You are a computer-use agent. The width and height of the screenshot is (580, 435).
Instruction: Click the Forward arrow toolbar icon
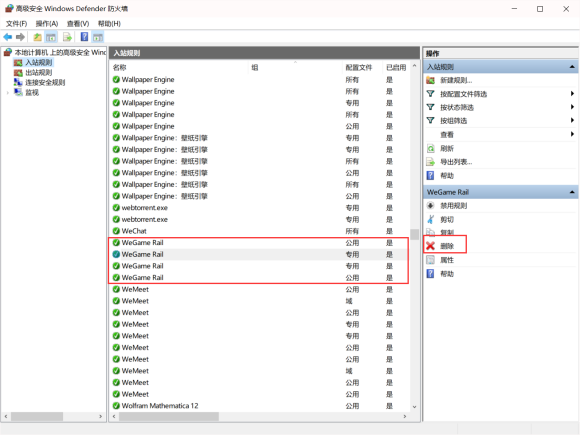[x=21, y=37]
